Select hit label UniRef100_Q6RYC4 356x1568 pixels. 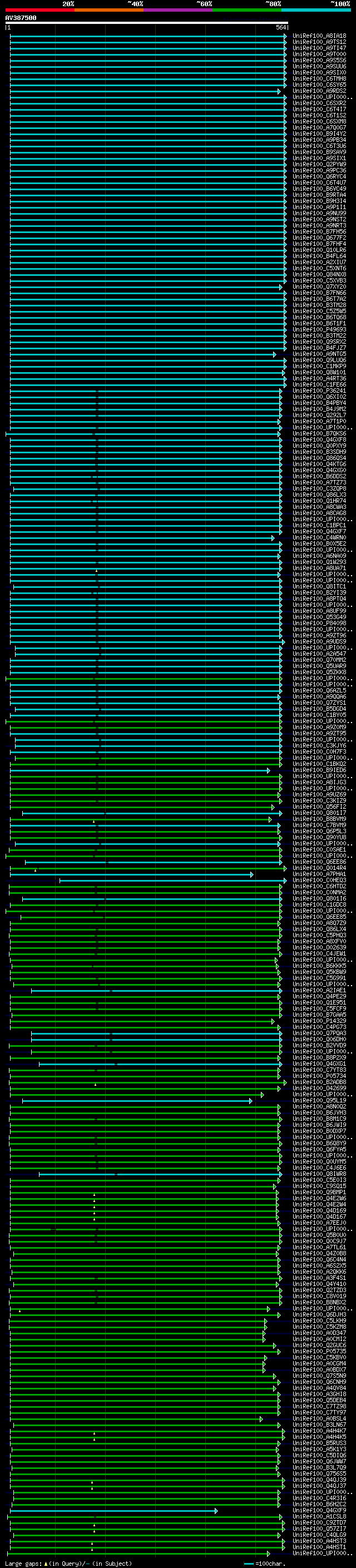(x=319, y=176)
